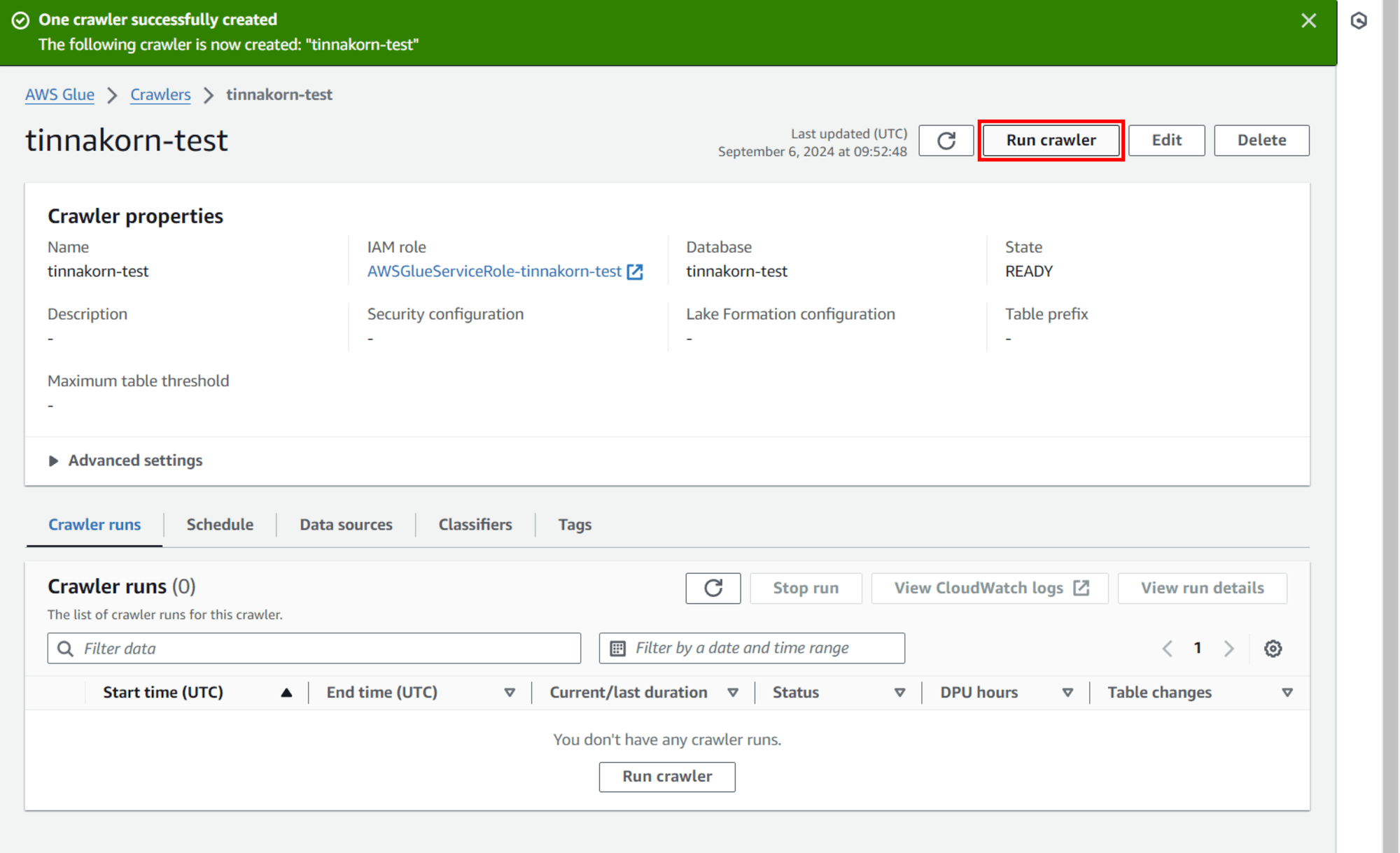The image size is (1400, 853).
Task: Click the READY state value
Action: point(1028,272)
